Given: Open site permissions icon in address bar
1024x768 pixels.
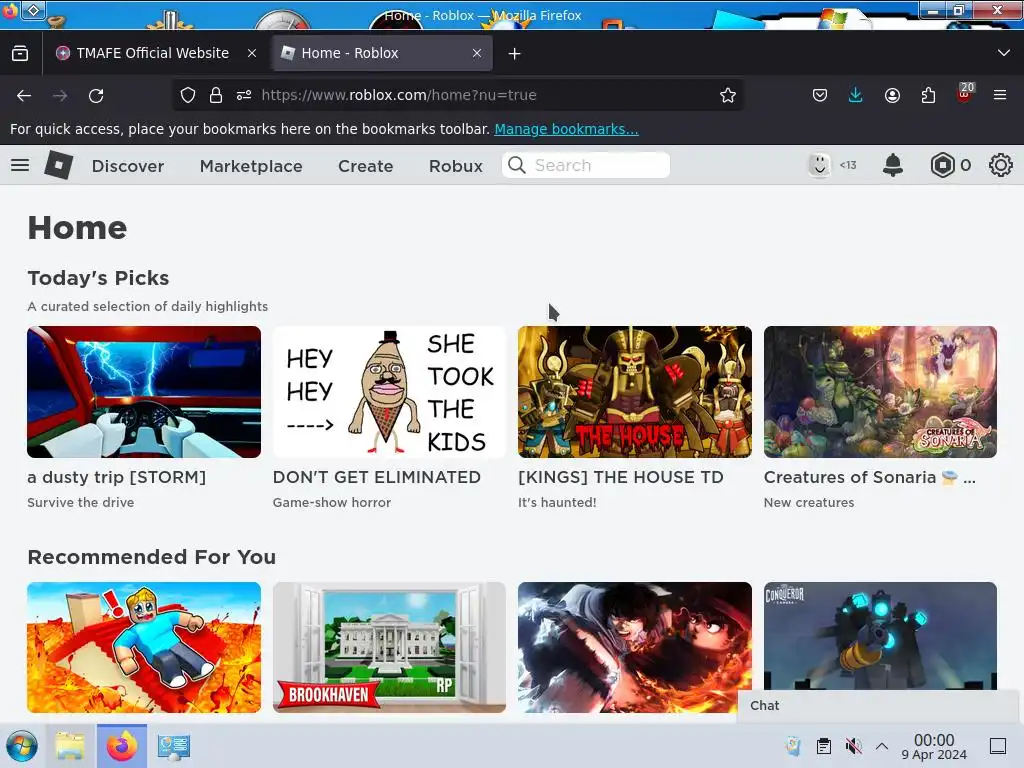Looking at the screenshot, I should click(244, 95).
